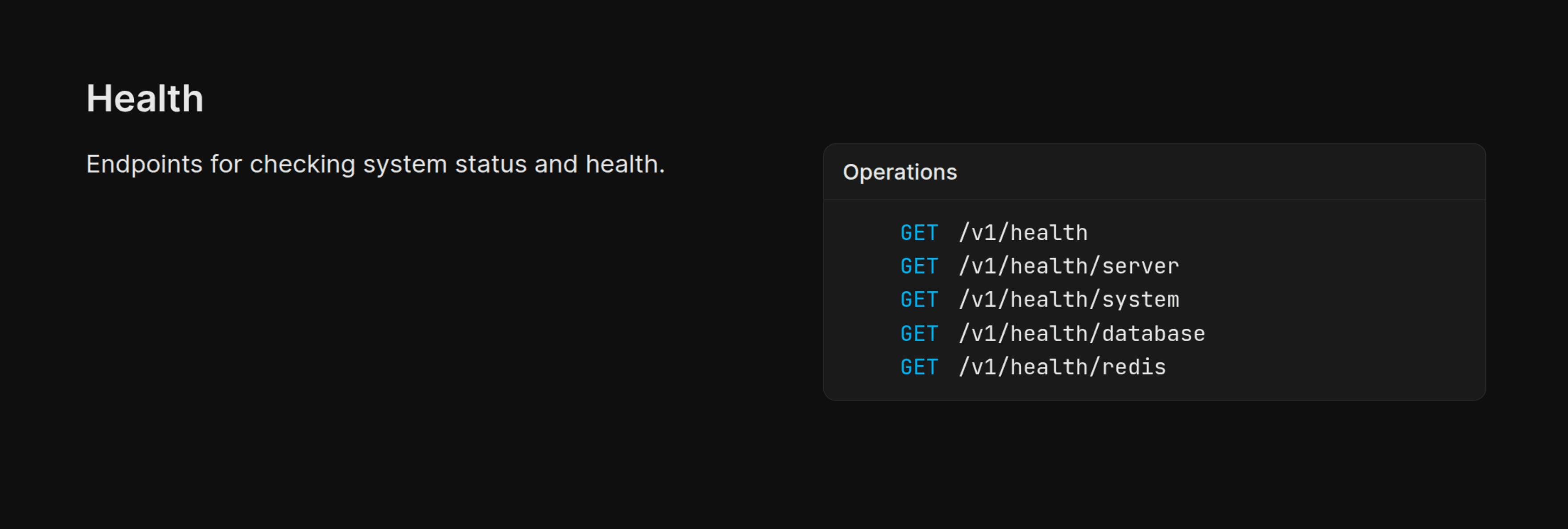Go to the /v1/health/system operation
This screenshot has height=529, width=1568.
(1068, 300)
